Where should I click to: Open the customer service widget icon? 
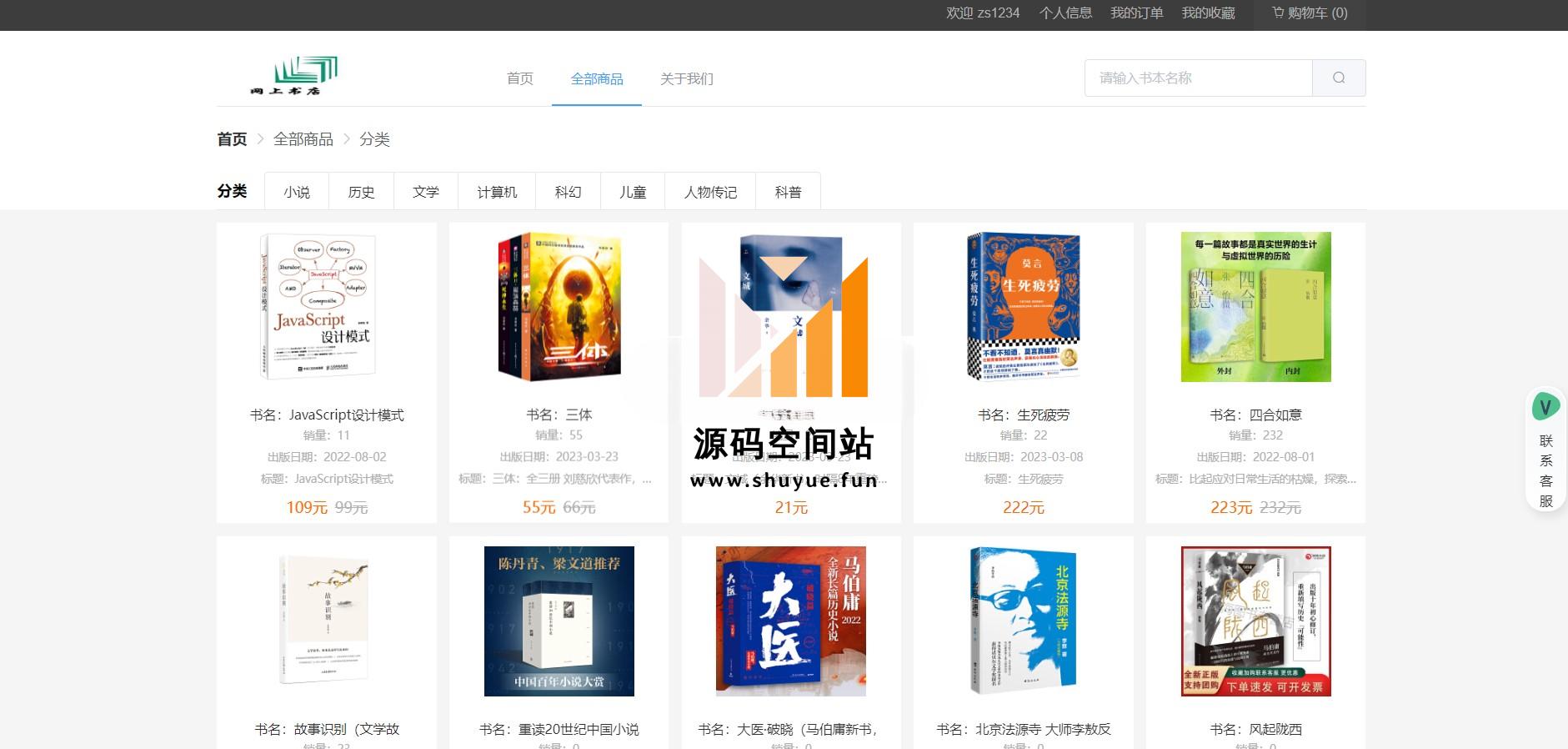pos(1546,407)
